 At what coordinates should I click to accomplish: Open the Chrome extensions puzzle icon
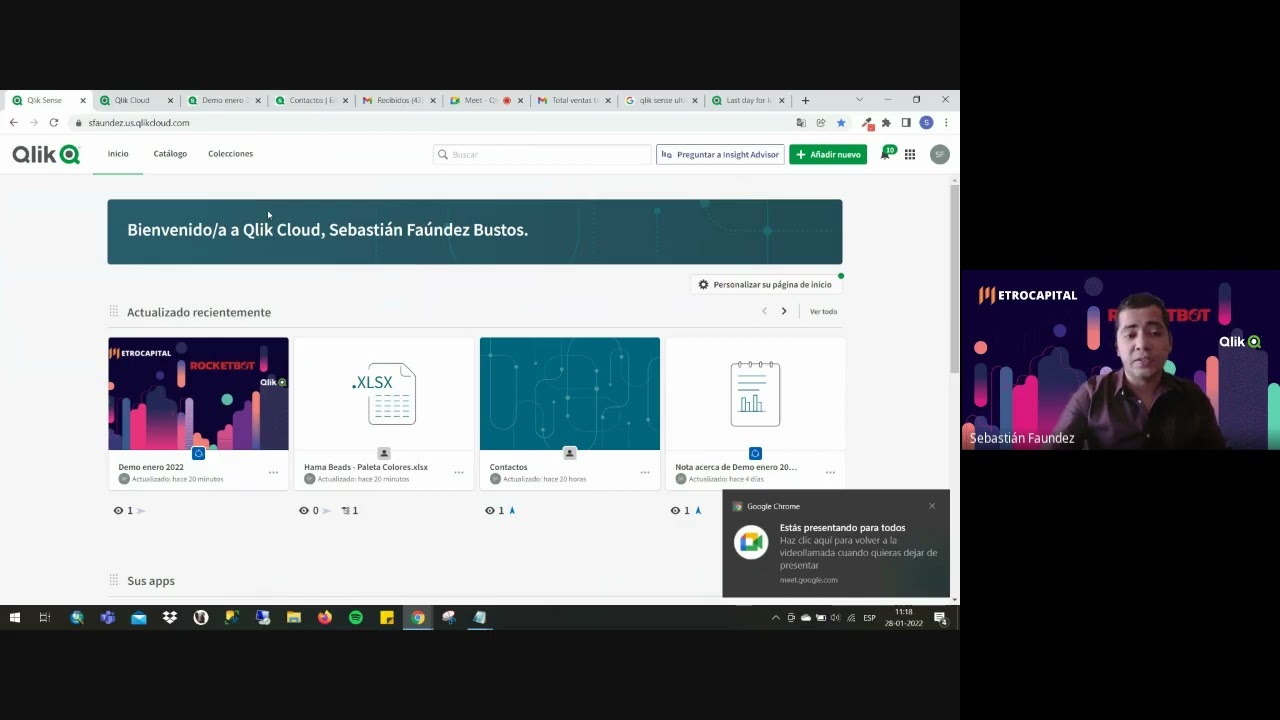click(x=886, y=122)
